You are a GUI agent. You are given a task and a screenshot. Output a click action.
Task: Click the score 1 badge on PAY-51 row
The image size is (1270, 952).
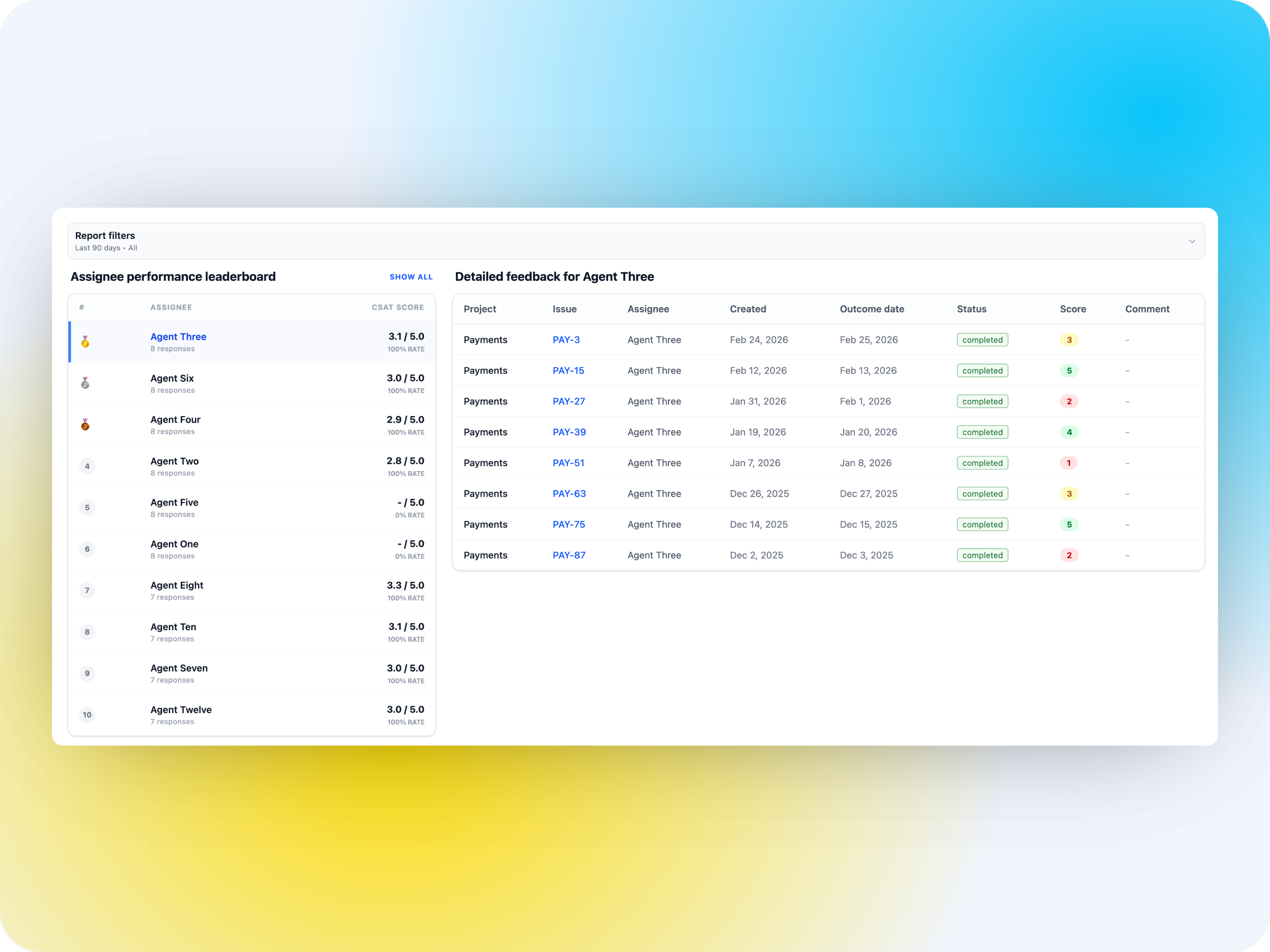point(1068,463)
